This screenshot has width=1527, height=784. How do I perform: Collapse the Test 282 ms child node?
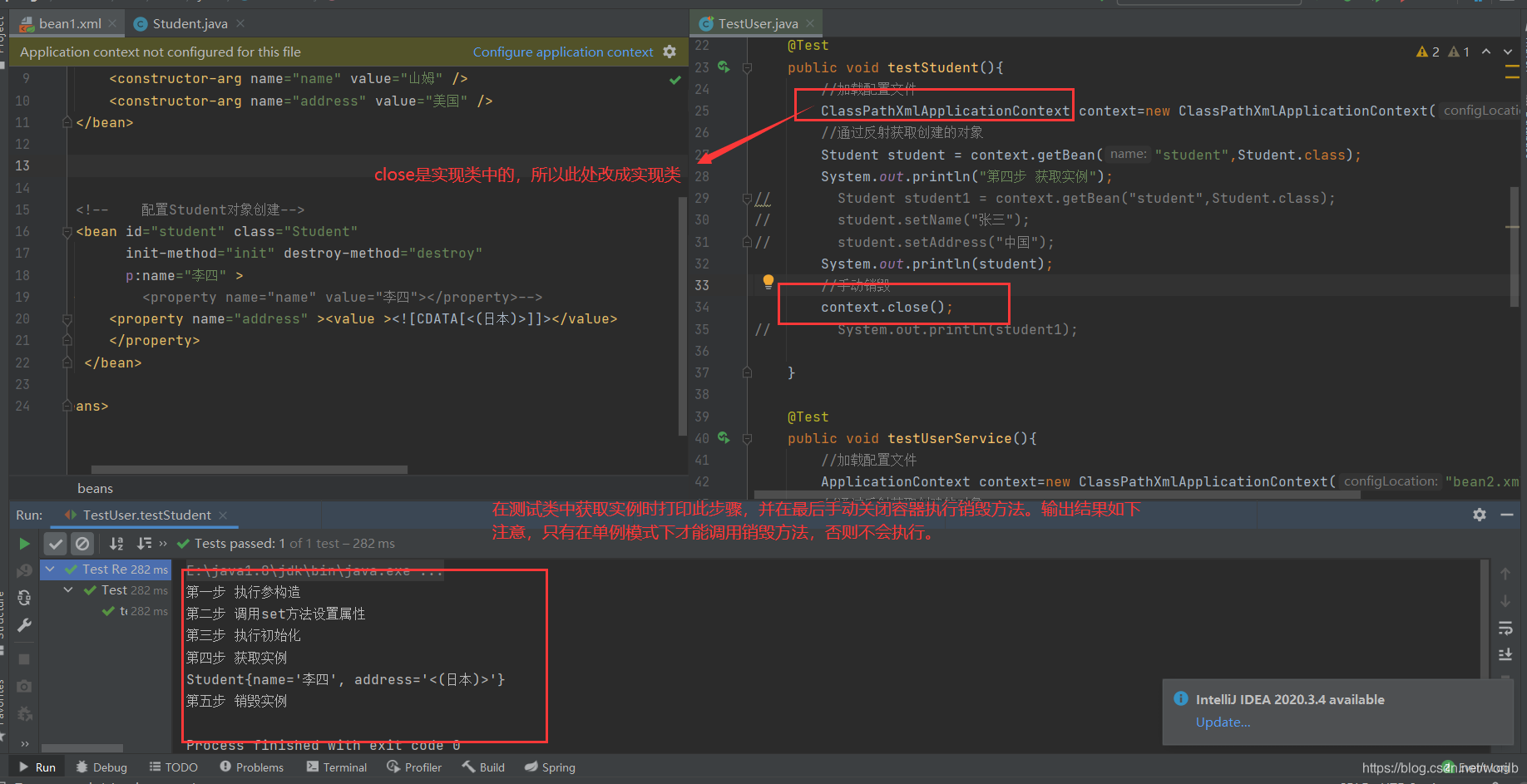tap(68, 590)
